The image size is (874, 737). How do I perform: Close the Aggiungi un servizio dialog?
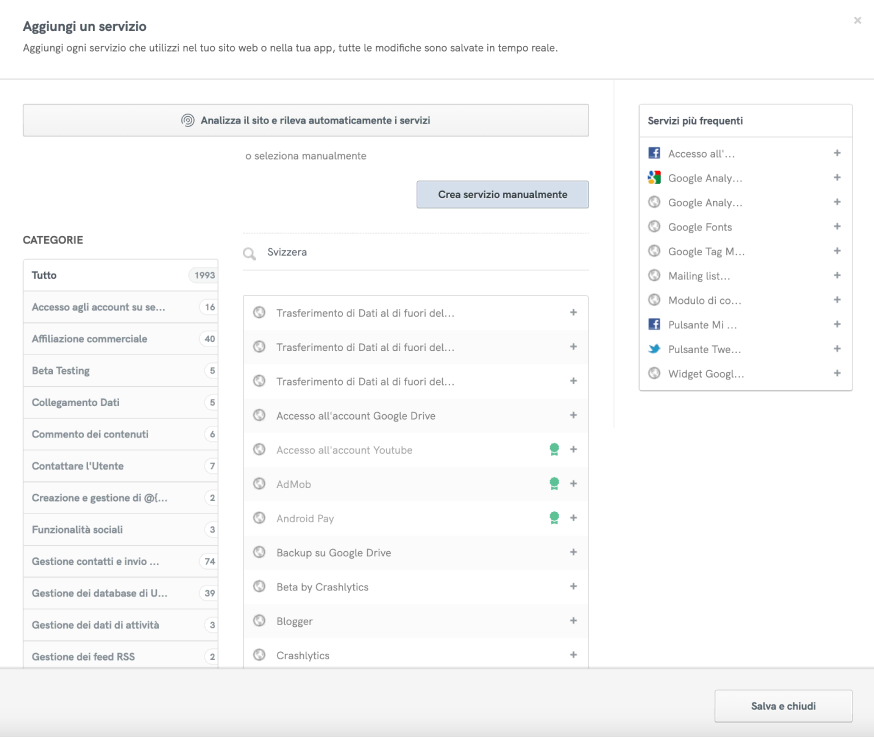click(x=857, y=20)
